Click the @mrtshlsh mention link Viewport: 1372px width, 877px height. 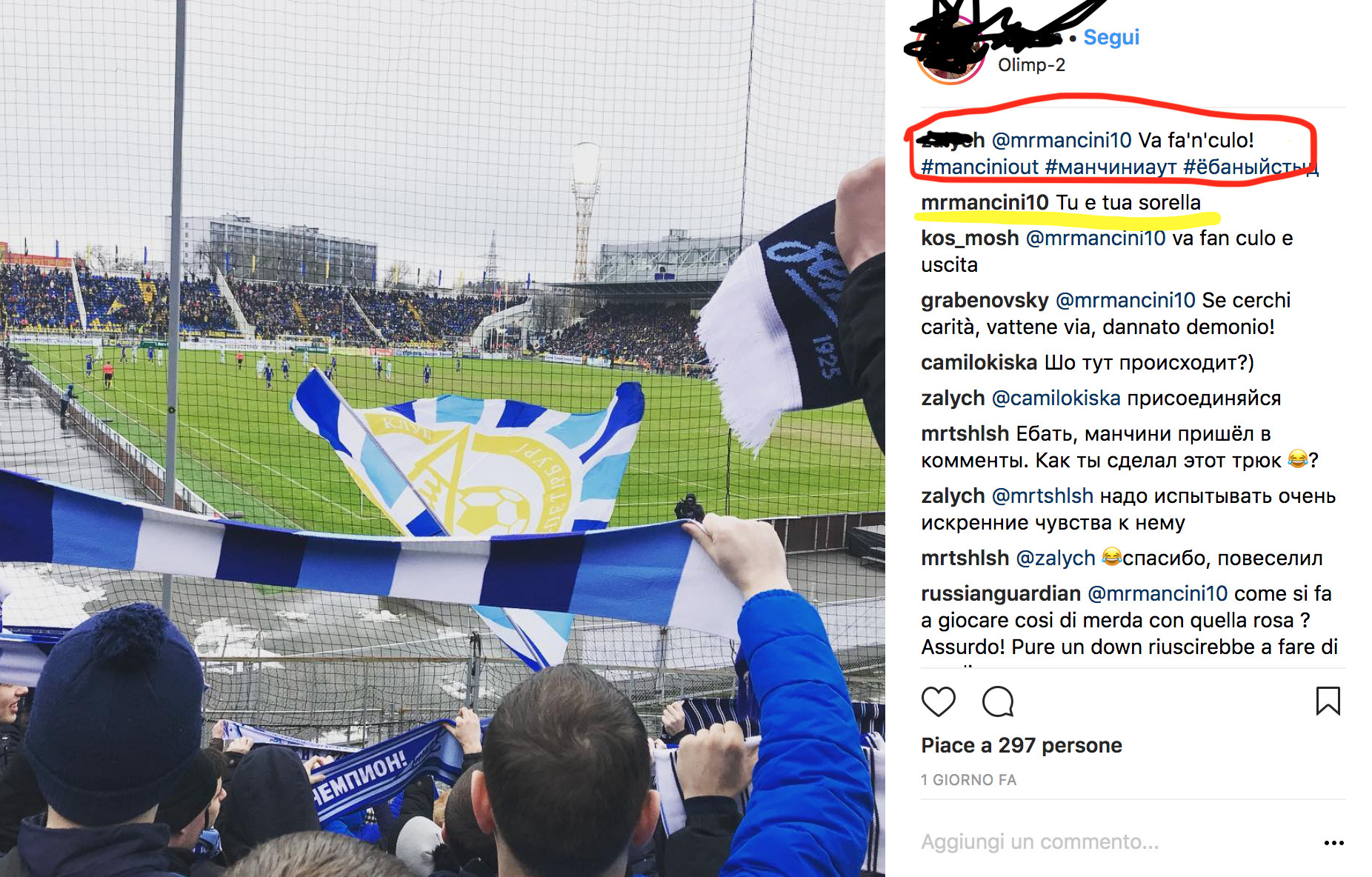point(1042,496)
